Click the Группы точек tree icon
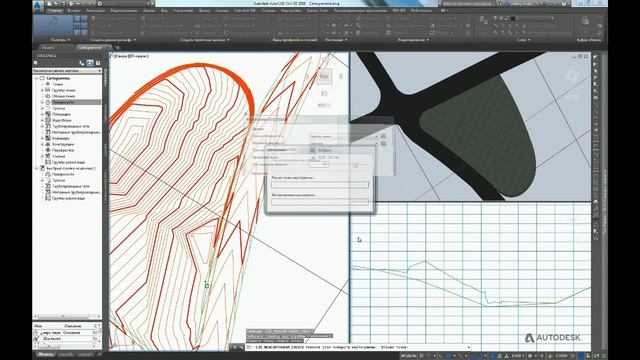 pos(48,90)
